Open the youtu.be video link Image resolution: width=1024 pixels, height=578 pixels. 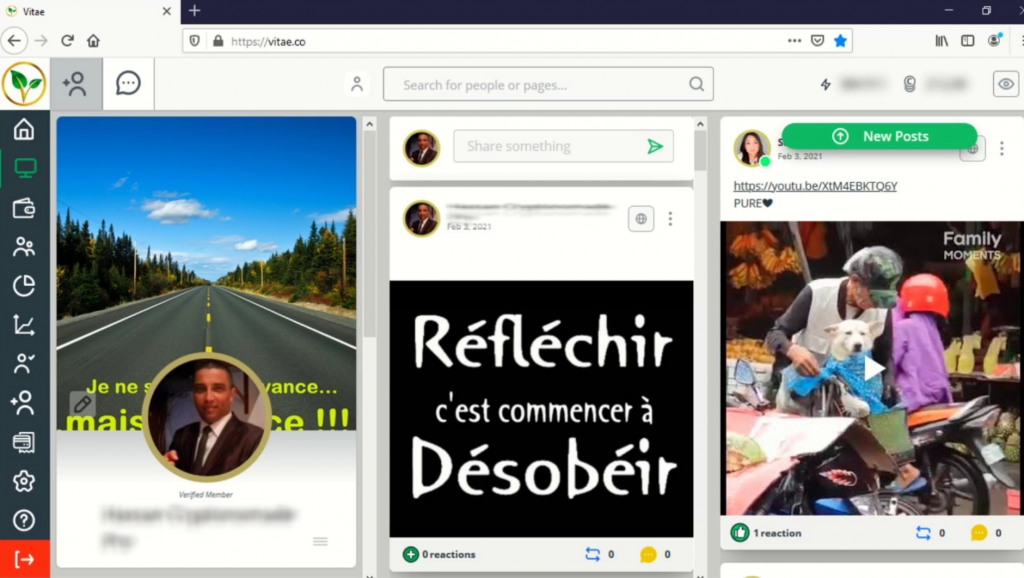pos(815,186)
